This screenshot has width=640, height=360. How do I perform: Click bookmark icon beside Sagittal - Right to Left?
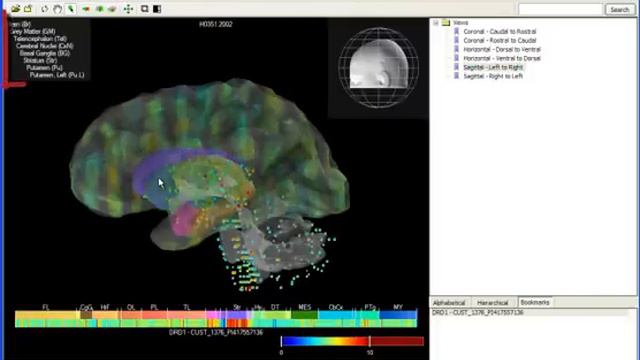pyautogui.click(x=457, y=76)
